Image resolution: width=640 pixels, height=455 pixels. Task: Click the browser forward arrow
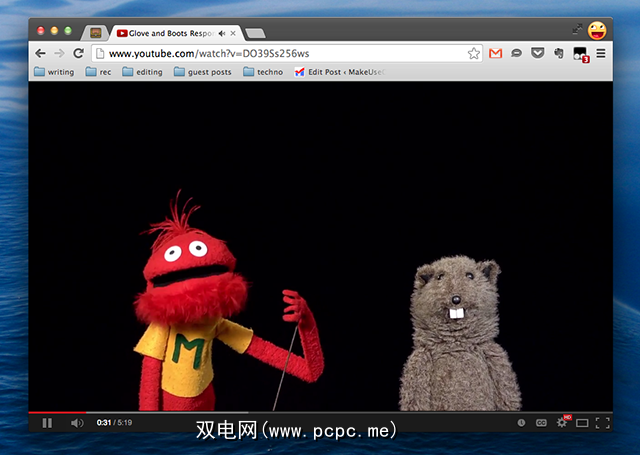[60, 53]
